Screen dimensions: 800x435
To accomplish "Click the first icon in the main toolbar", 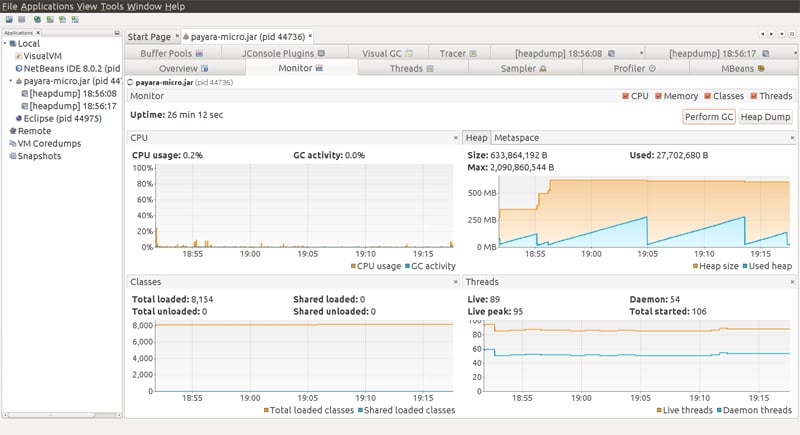I will [8, 19].
